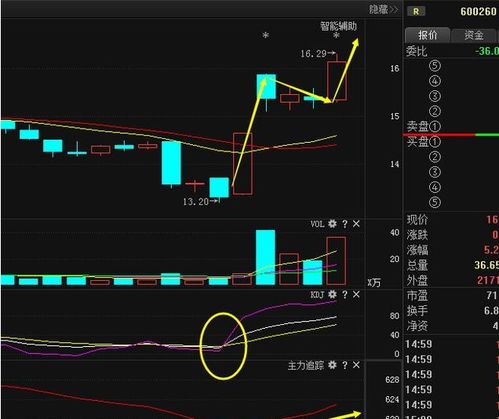Open KDJ indicator help question mark
The image size is (499, 419).
click(x=345, y=295)
